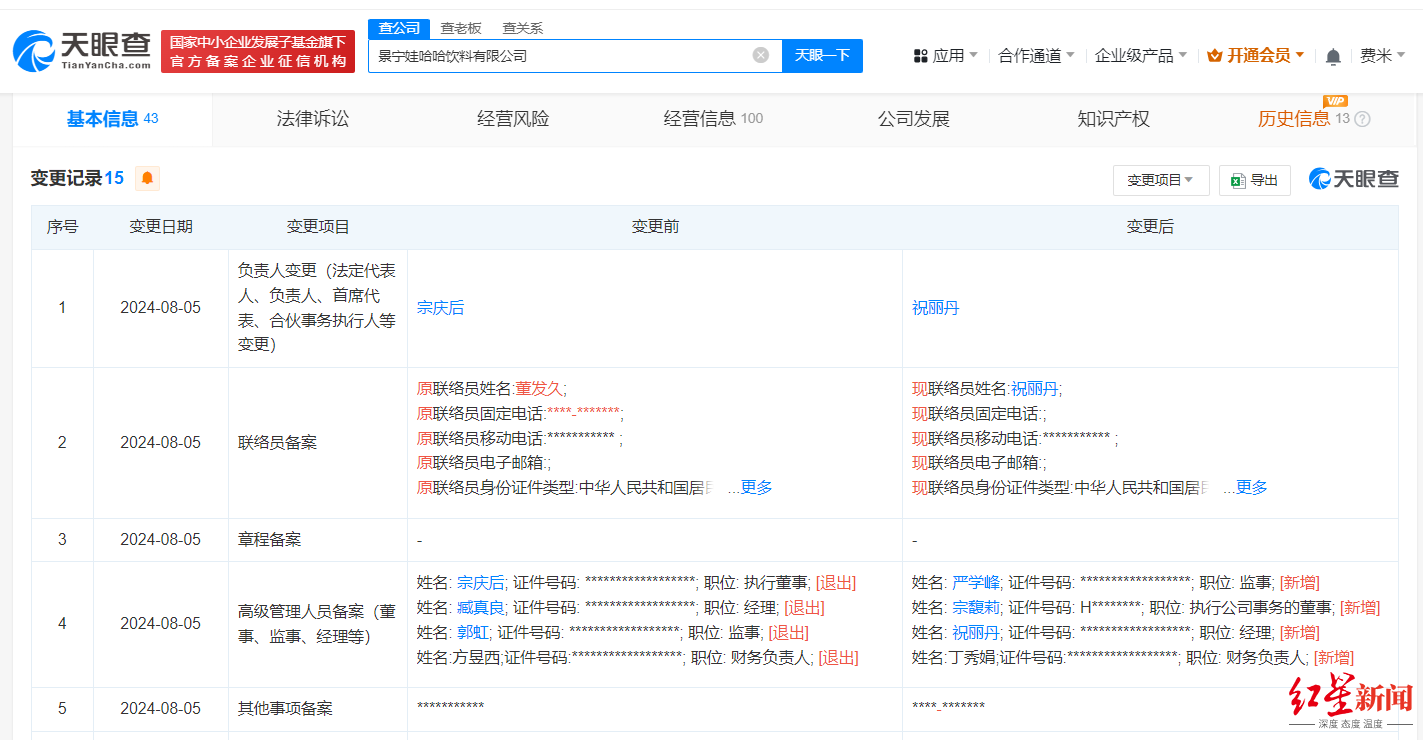Expand the 变更项目 filter dropdown

(x=1161, y=180)
